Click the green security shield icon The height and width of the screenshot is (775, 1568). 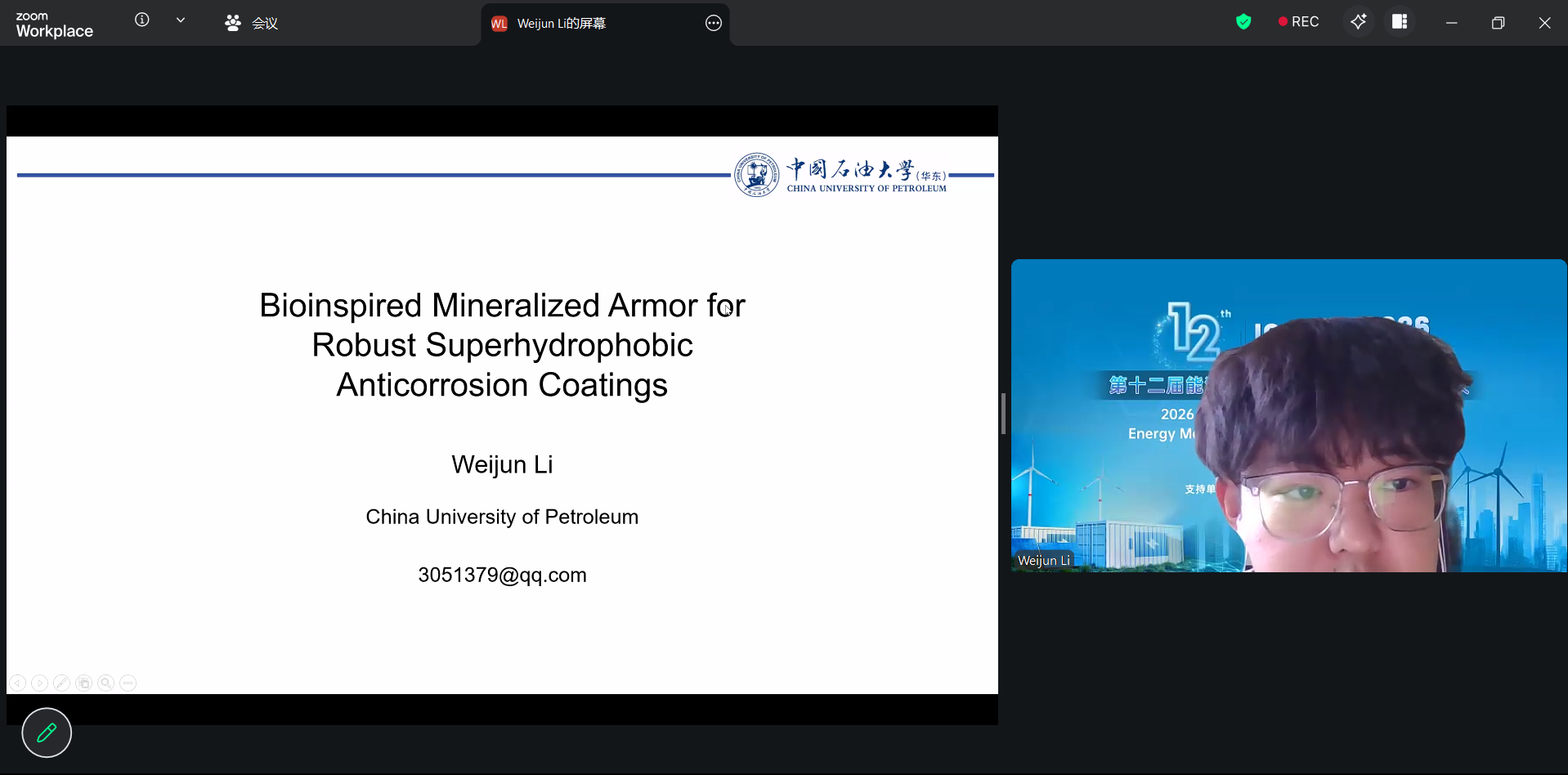(1243, 22)
